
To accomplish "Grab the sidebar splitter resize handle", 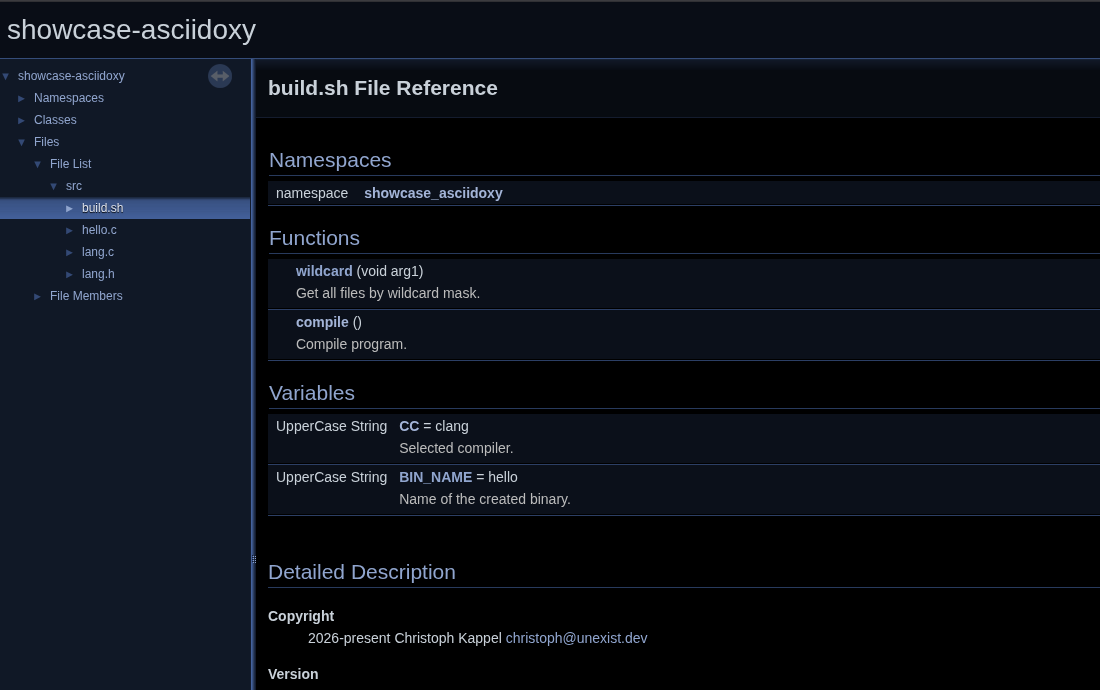I will click(253, 560).
